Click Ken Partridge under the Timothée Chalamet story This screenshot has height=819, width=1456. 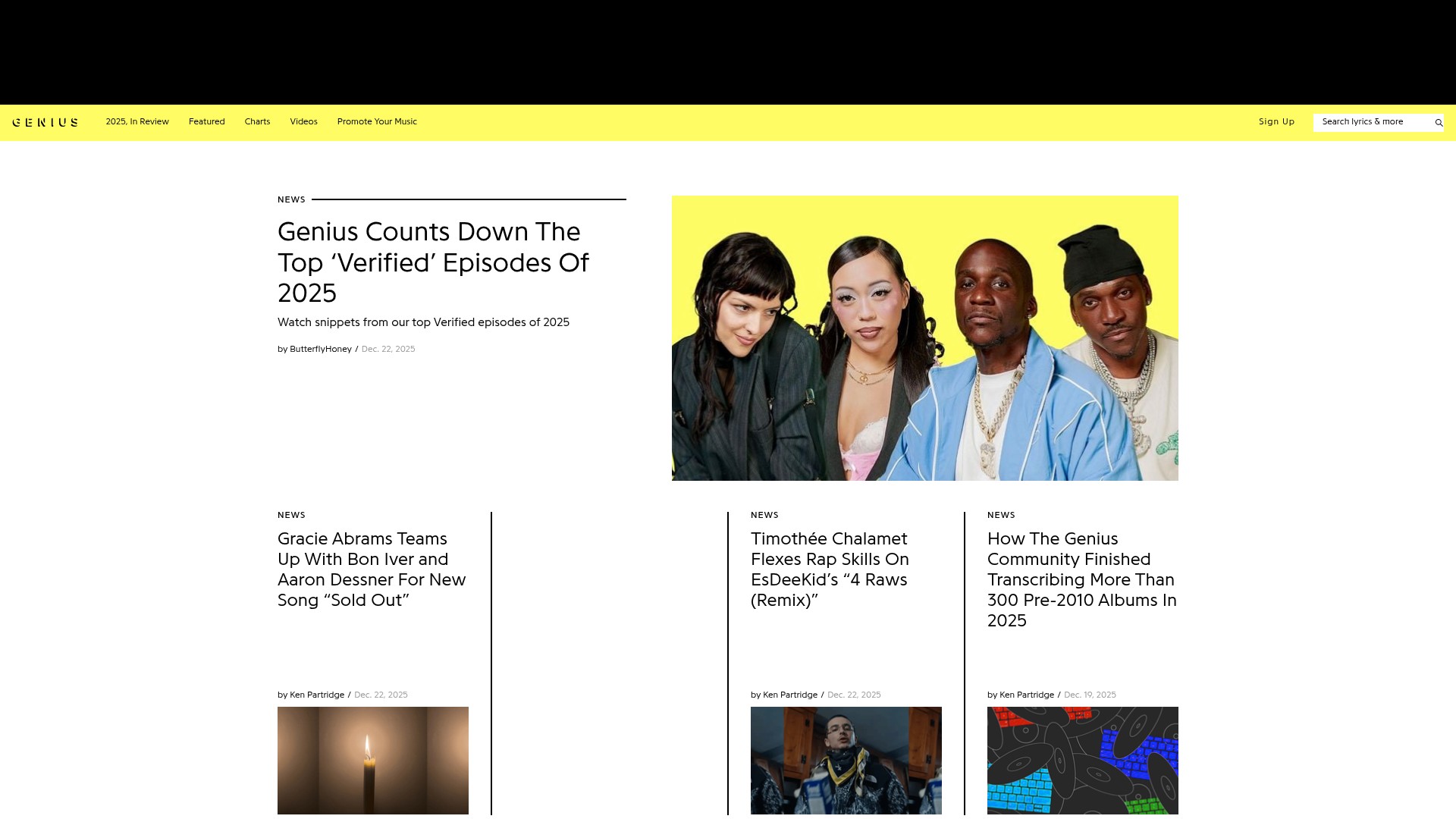(x=790, y=695)
